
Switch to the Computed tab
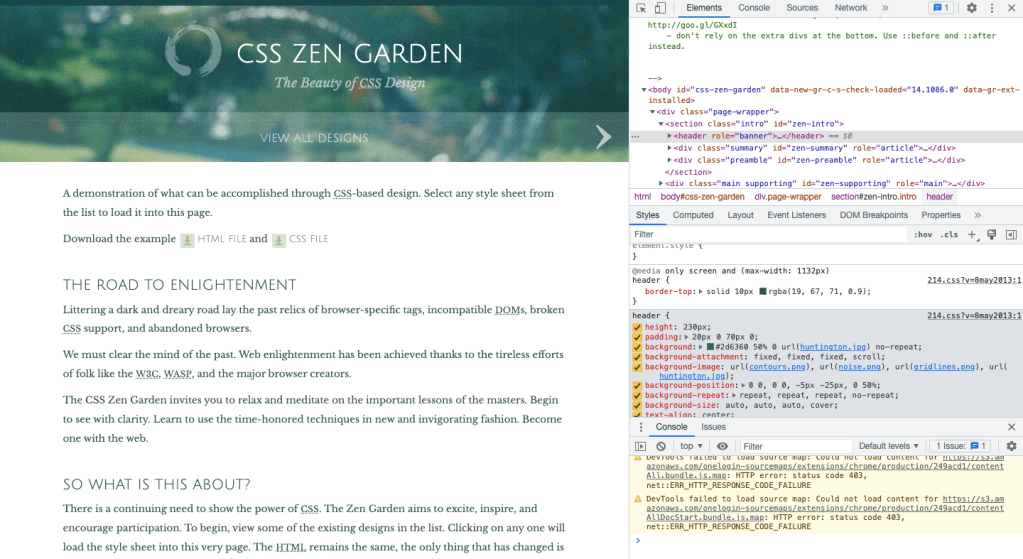point(693,215)
